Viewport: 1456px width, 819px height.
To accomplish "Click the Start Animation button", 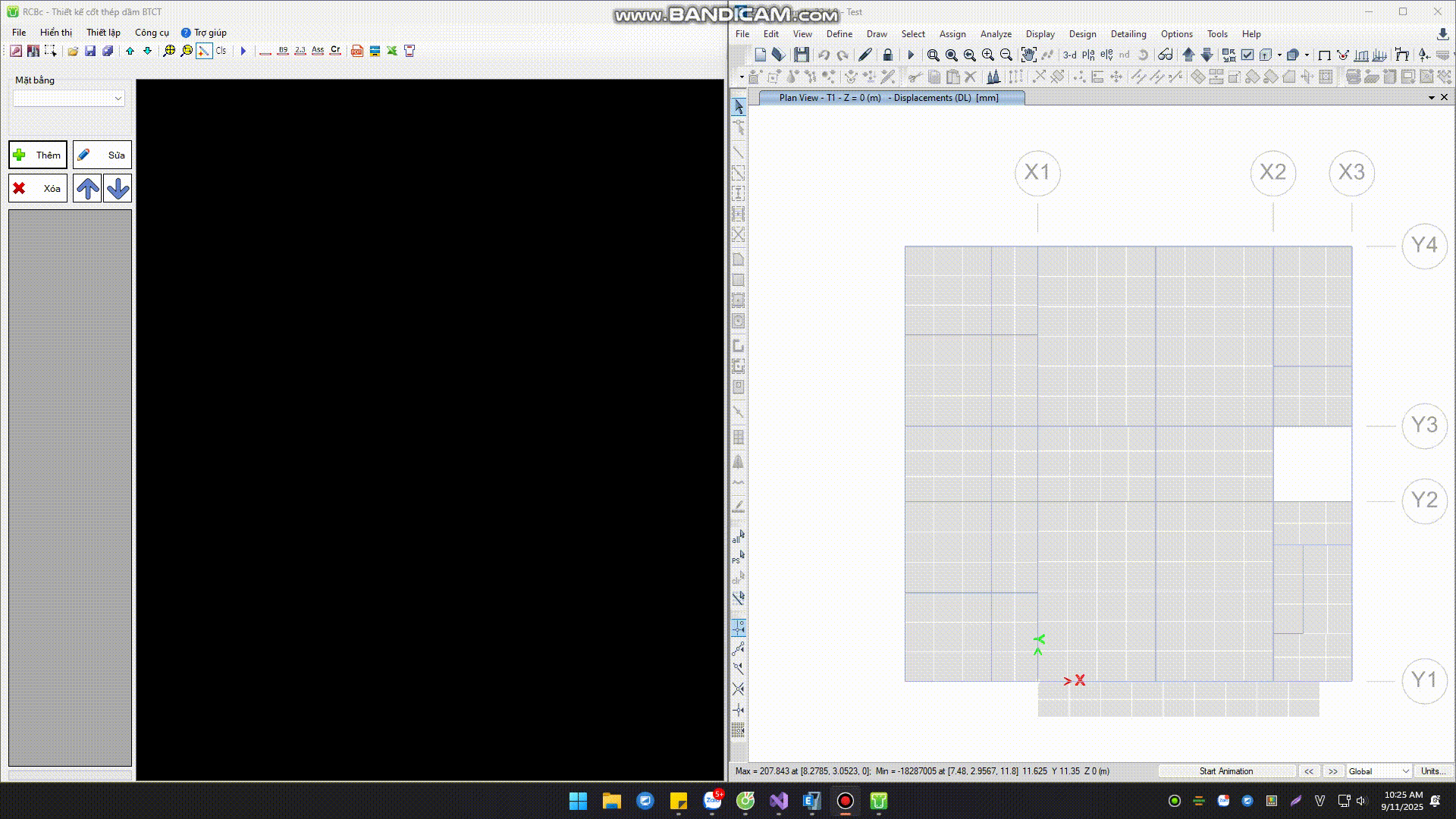I will (x=1226, y=771).
